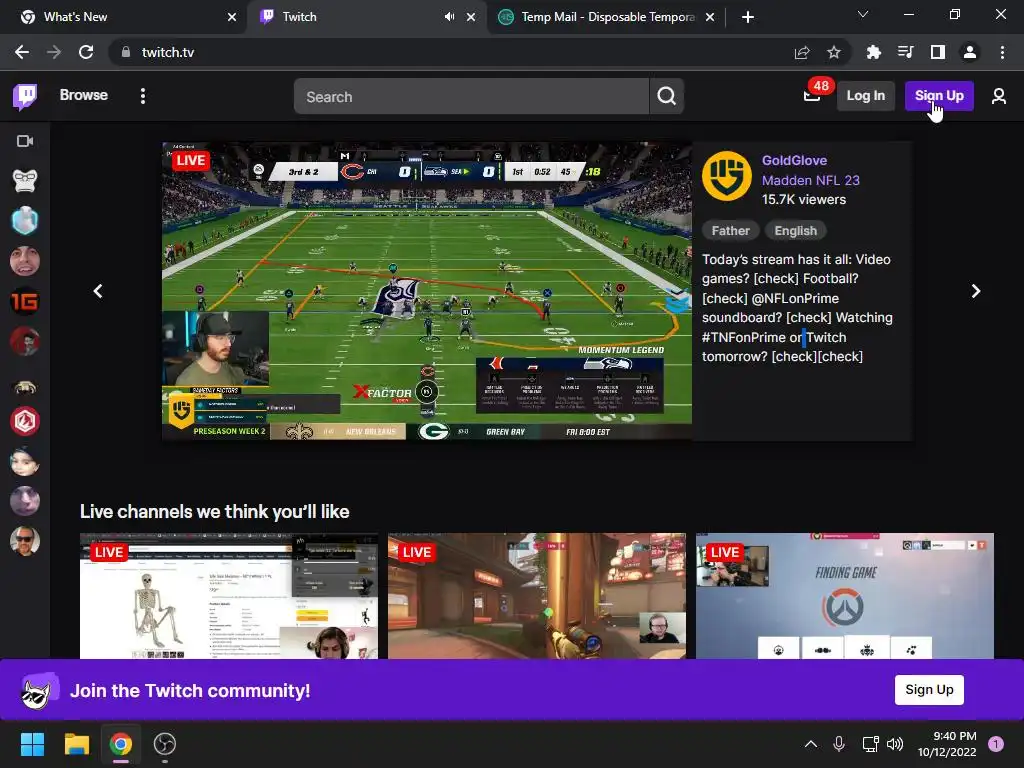Click the English tag
Screen dimensions: 1024x768
(x=795, y=231)
